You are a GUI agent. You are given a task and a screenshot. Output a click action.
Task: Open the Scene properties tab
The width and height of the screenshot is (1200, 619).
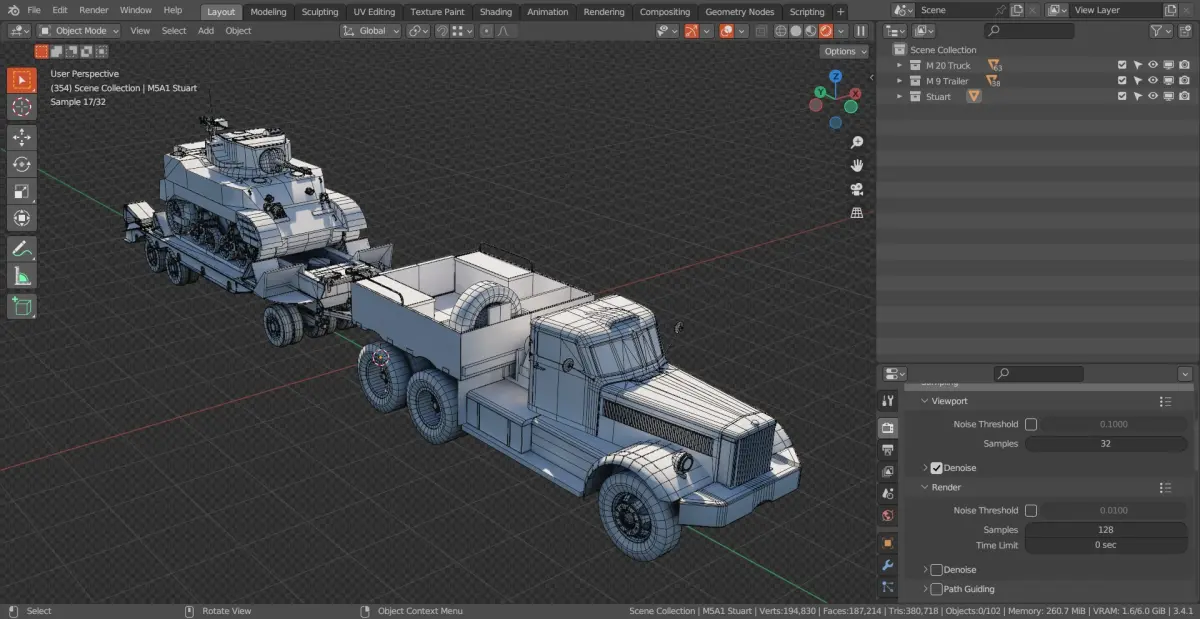click(x=887, y=493)
